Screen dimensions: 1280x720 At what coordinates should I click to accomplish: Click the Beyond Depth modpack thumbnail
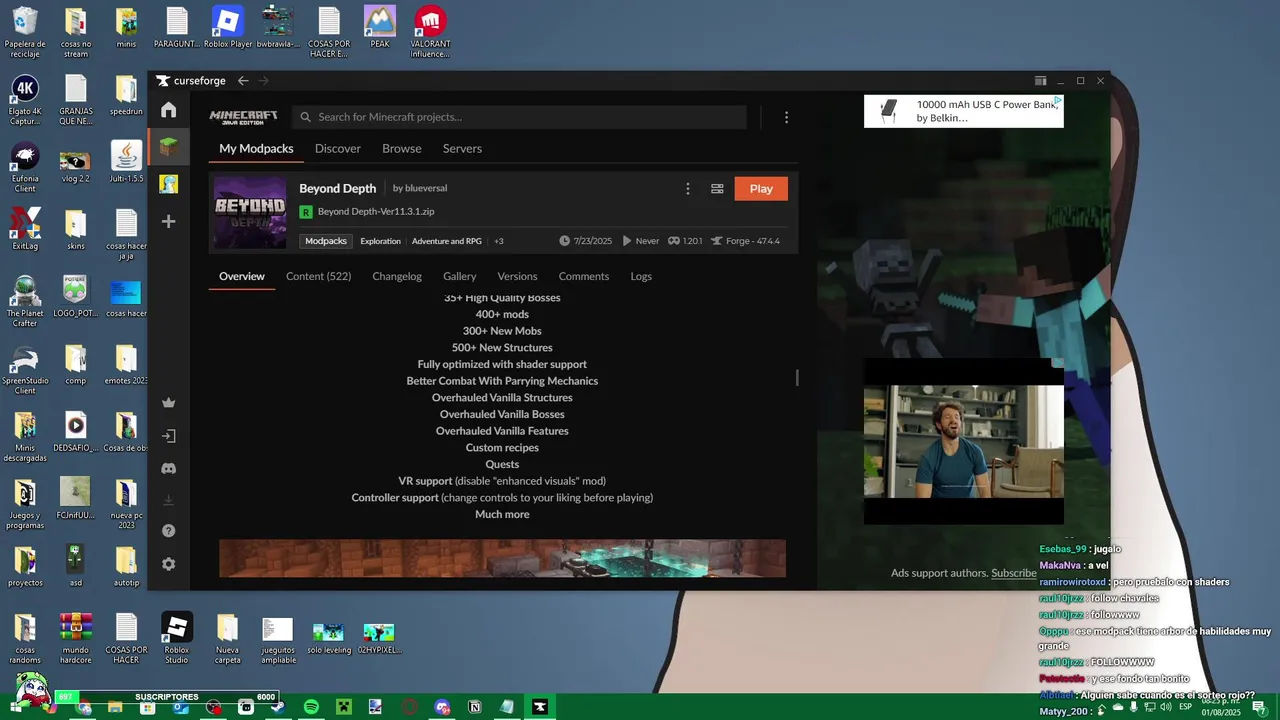250,212
